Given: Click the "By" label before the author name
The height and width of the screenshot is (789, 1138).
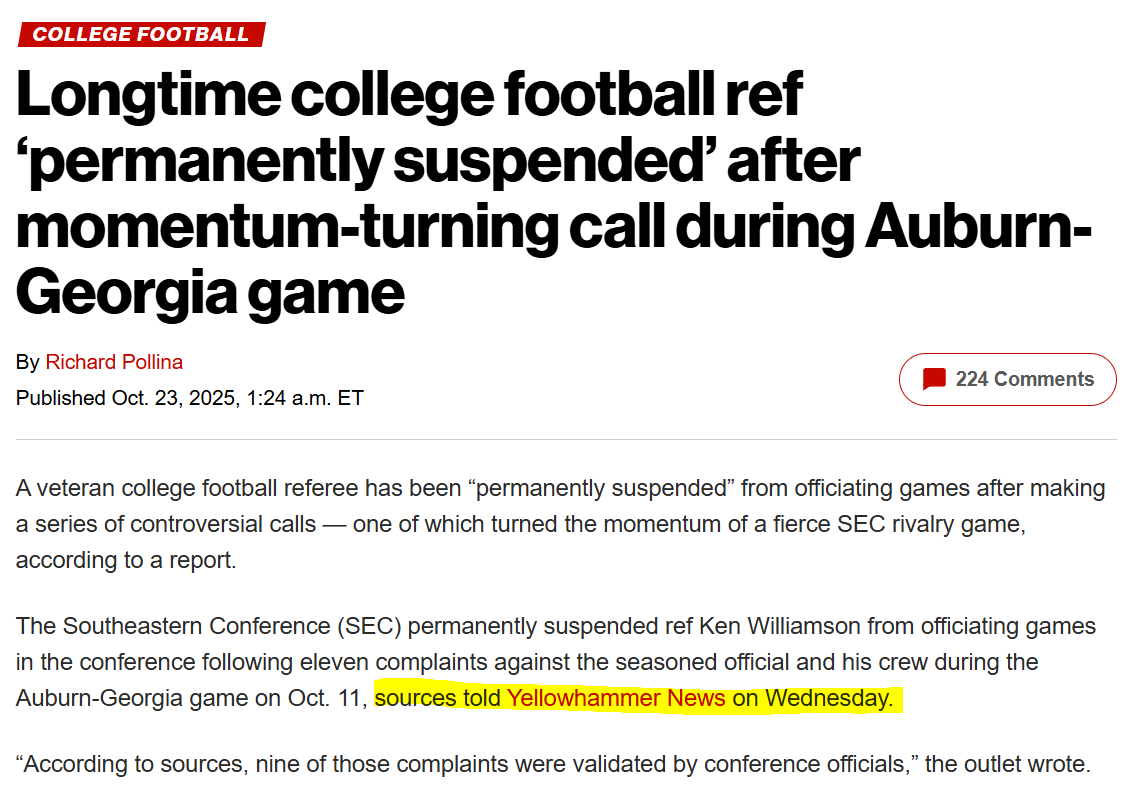Looking at the screenshot, I should (x=27, y=362).
